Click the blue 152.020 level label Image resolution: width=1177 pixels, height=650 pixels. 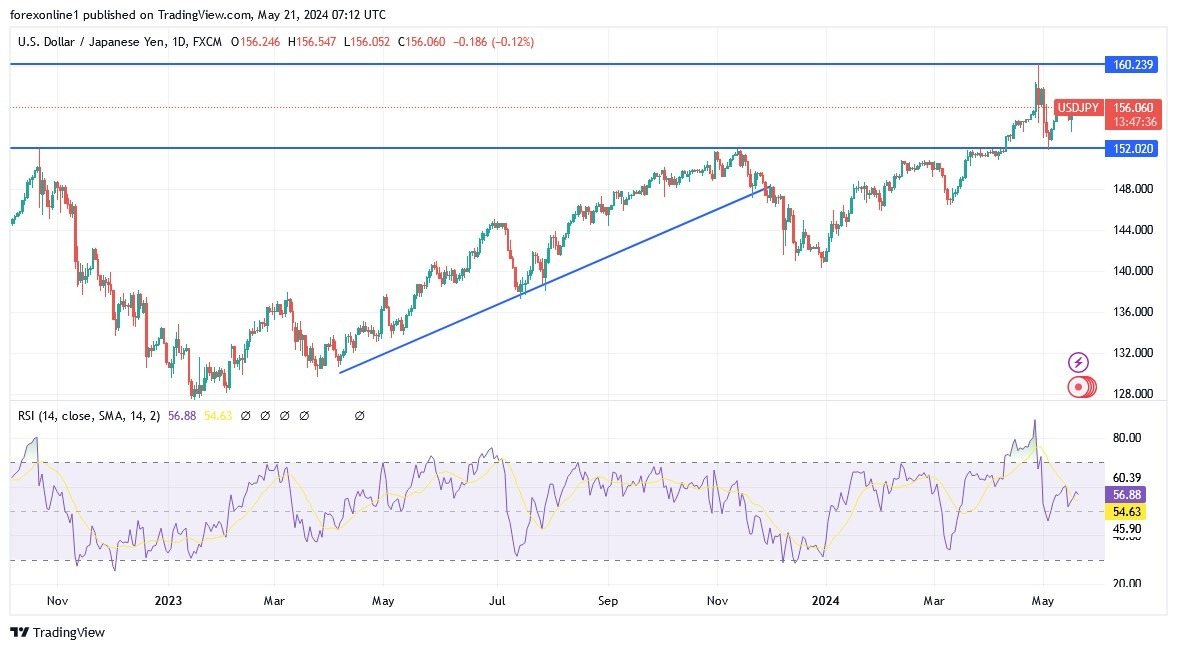coord(1133,148)
